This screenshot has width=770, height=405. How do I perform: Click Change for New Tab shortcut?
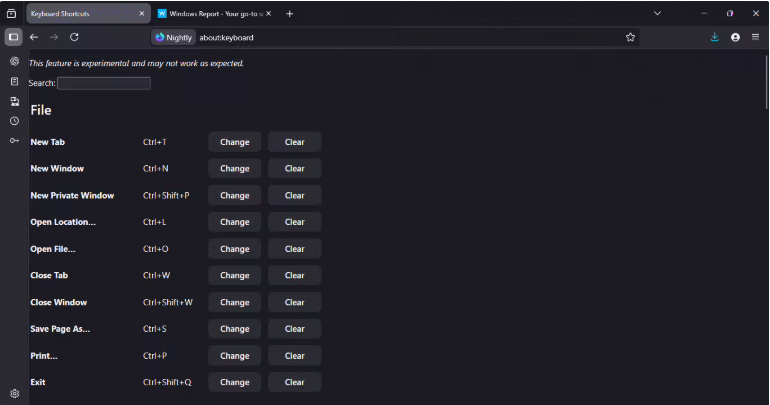(234, 142)
